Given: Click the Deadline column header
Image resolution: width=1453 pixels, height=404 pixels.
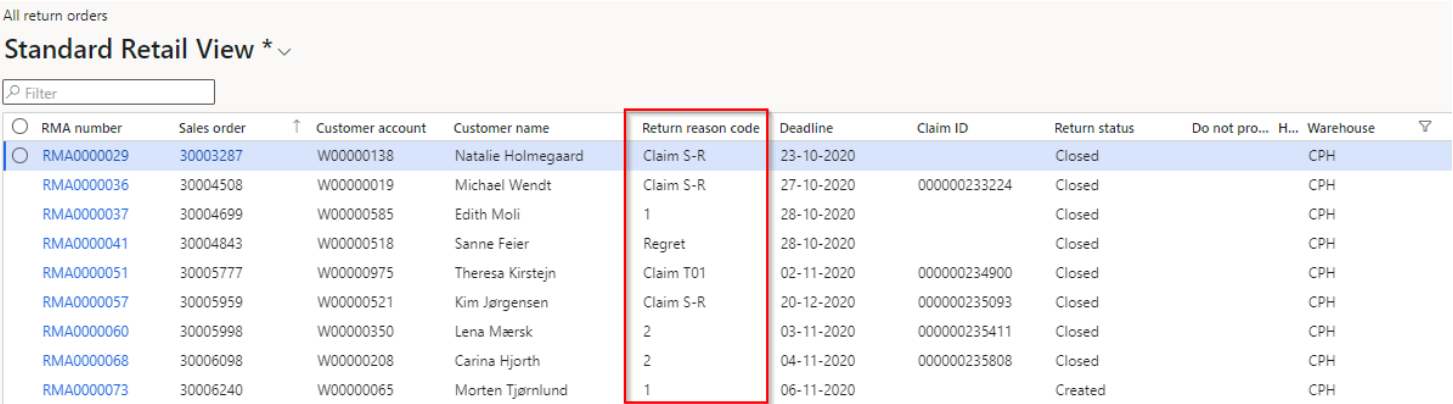Looking at the screenshot, I should click(806, 128).
